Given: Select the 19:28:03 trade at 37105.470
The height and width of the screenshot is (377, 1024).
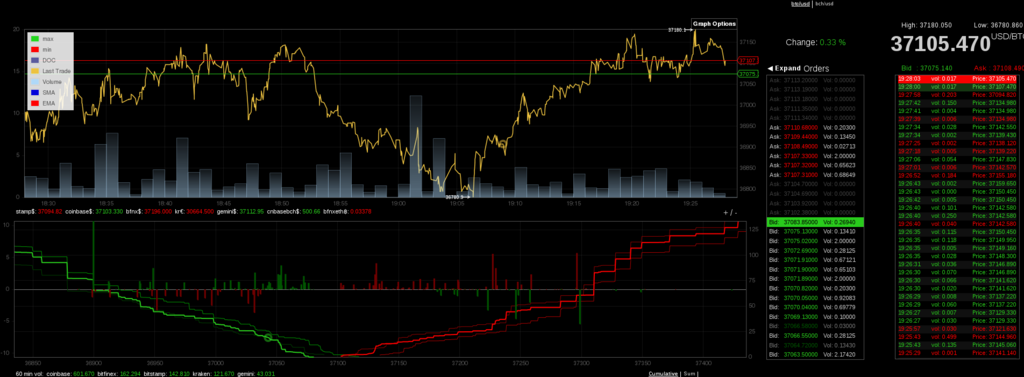Looking at the screenshot, I should coord(956,78).
